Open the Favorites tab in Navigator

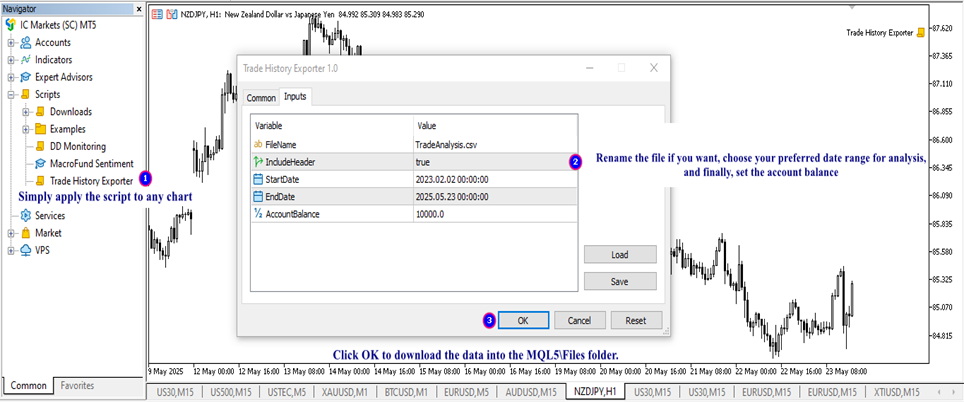(x=77, y=385)
